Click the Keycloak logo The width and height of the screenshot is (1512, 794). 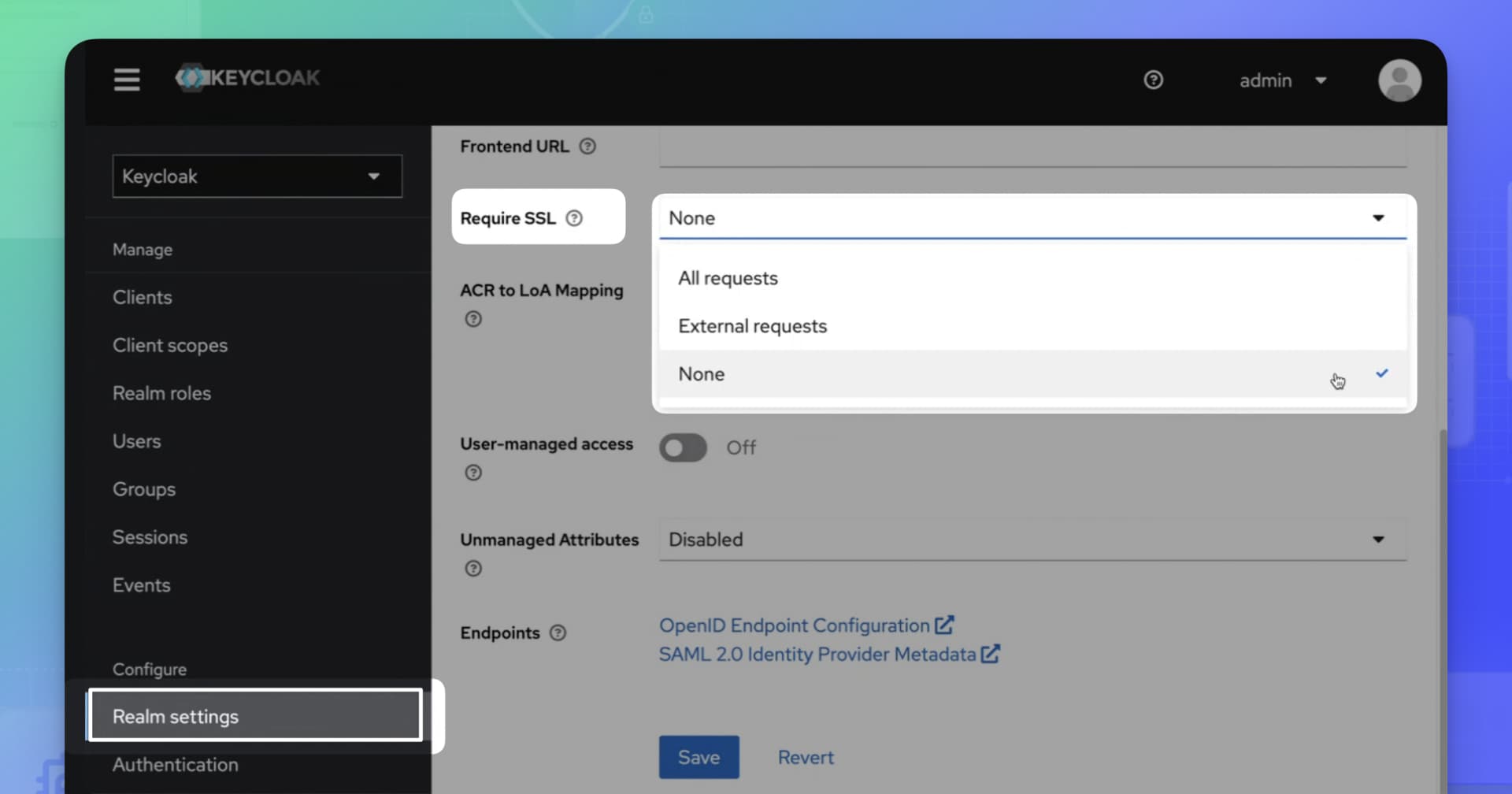[246, 78]
